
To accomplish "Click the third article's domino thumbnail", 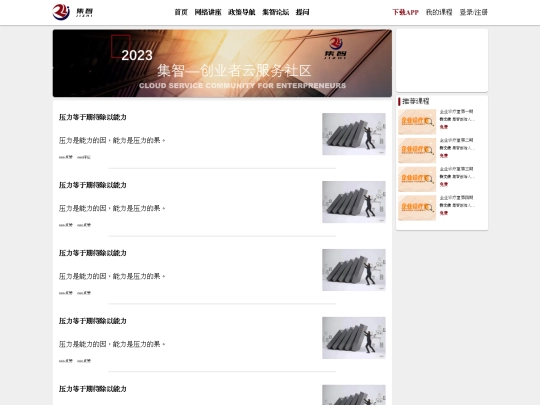I will pos(354,270).
